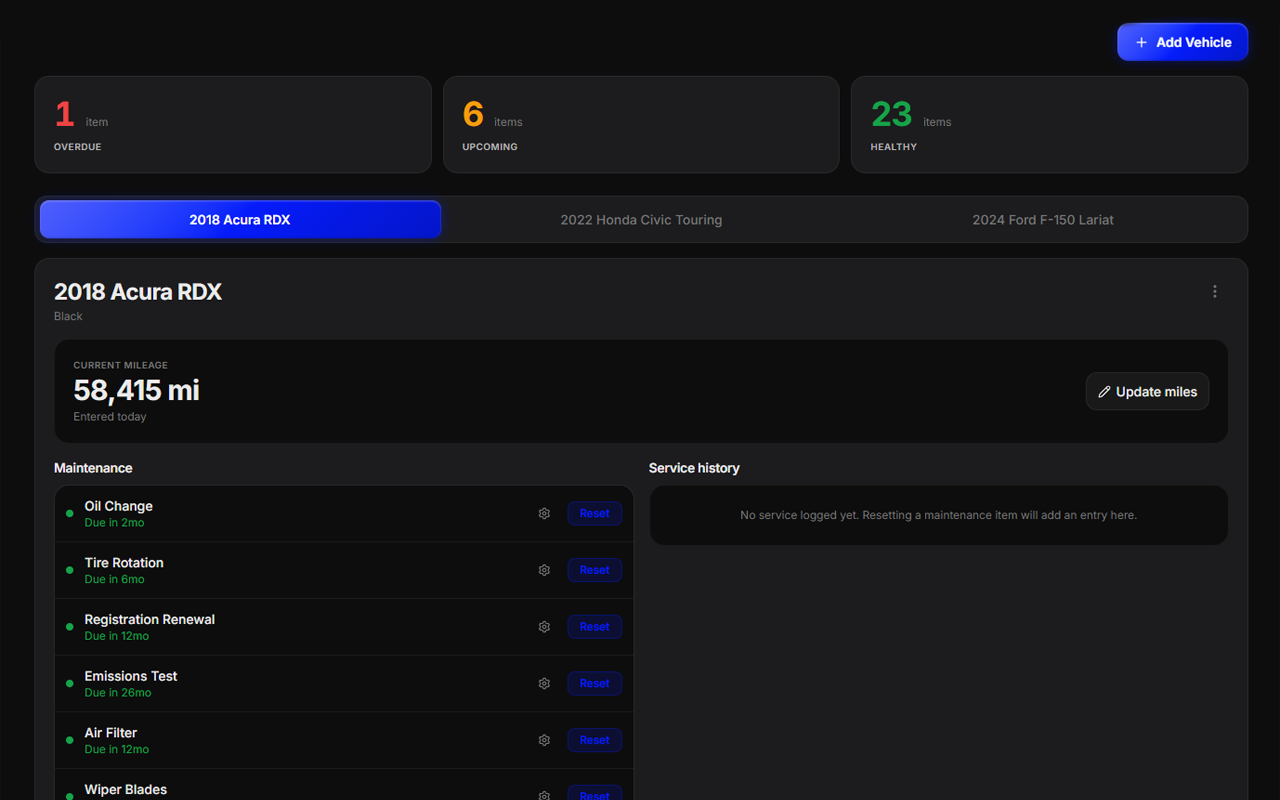Click the Black color subtitle
Viewport: 1280px width, 800px height.
(x=68, y=316)
